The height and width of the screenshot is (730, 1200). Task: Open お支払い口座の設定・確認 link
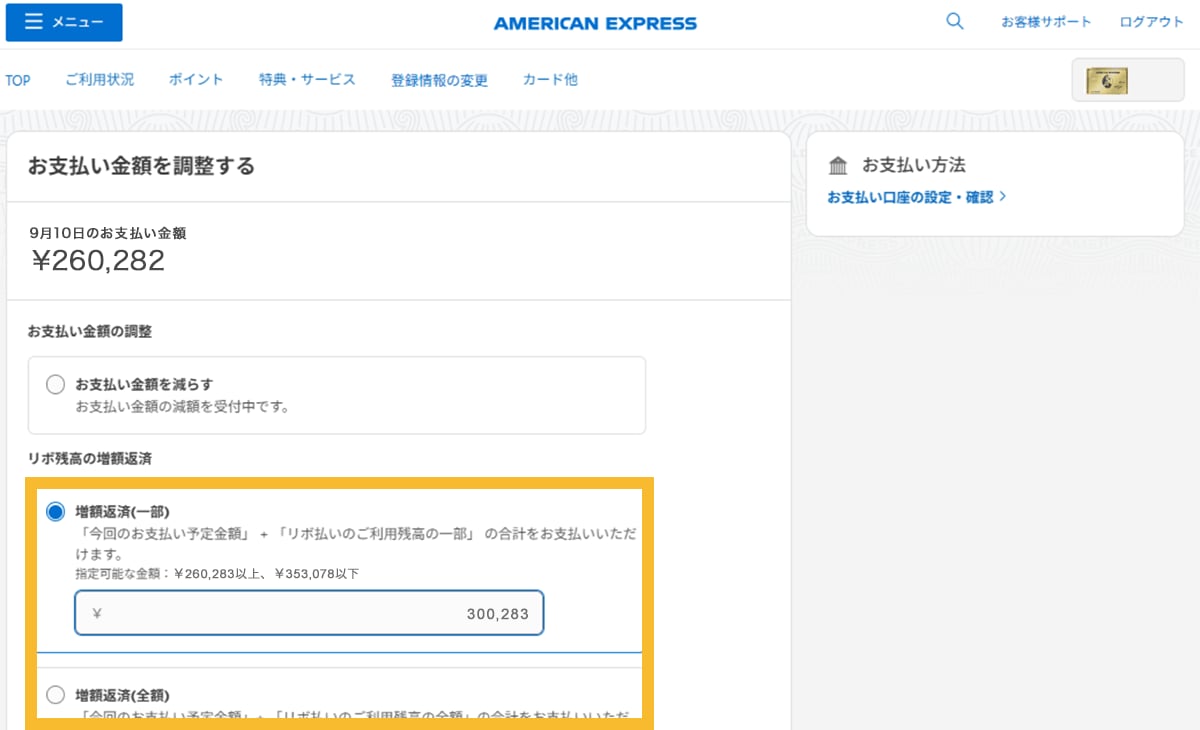pos(910,197)
